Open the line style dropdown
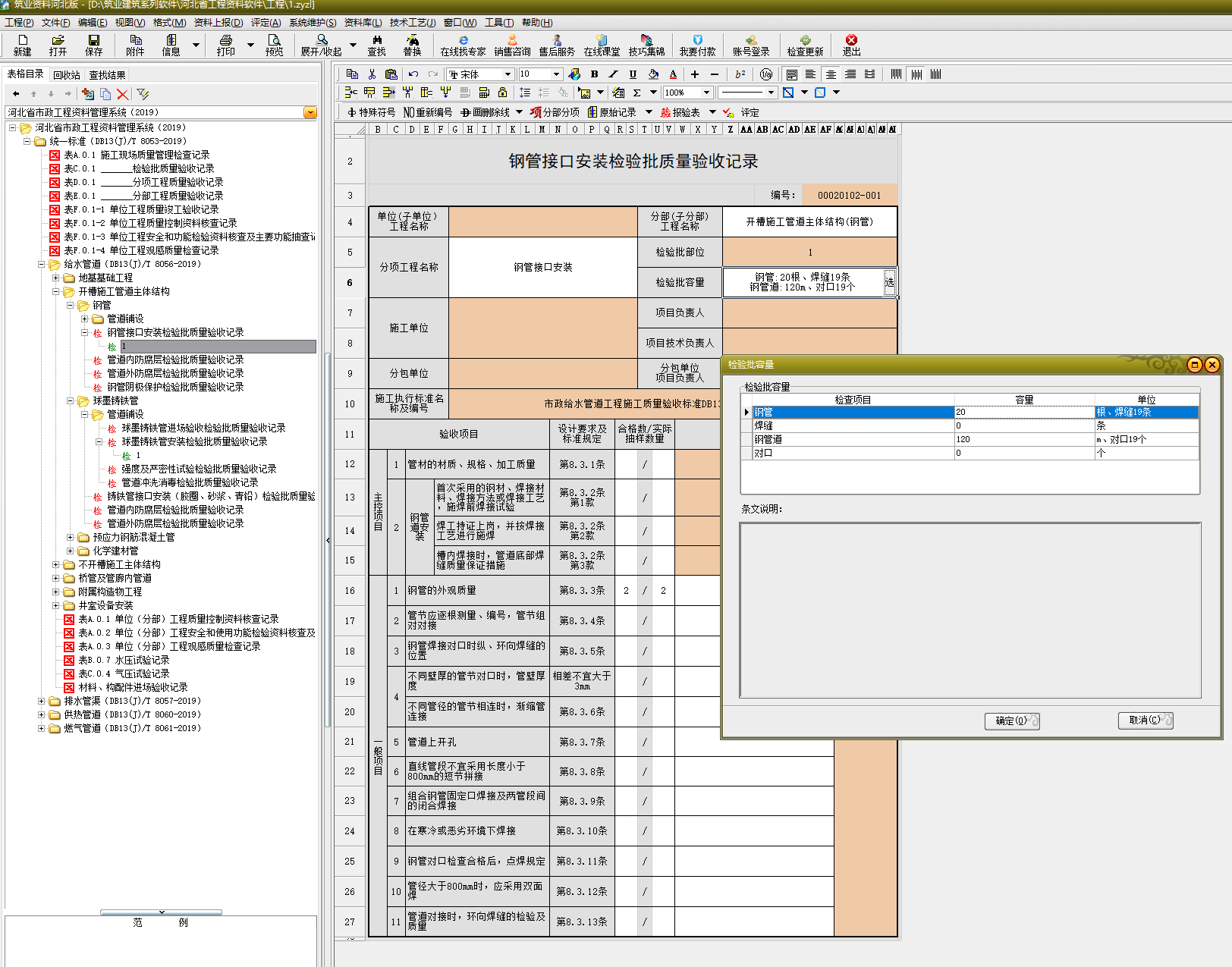The width and height of the screenshot is (1232, 967). tap(771, 92)
